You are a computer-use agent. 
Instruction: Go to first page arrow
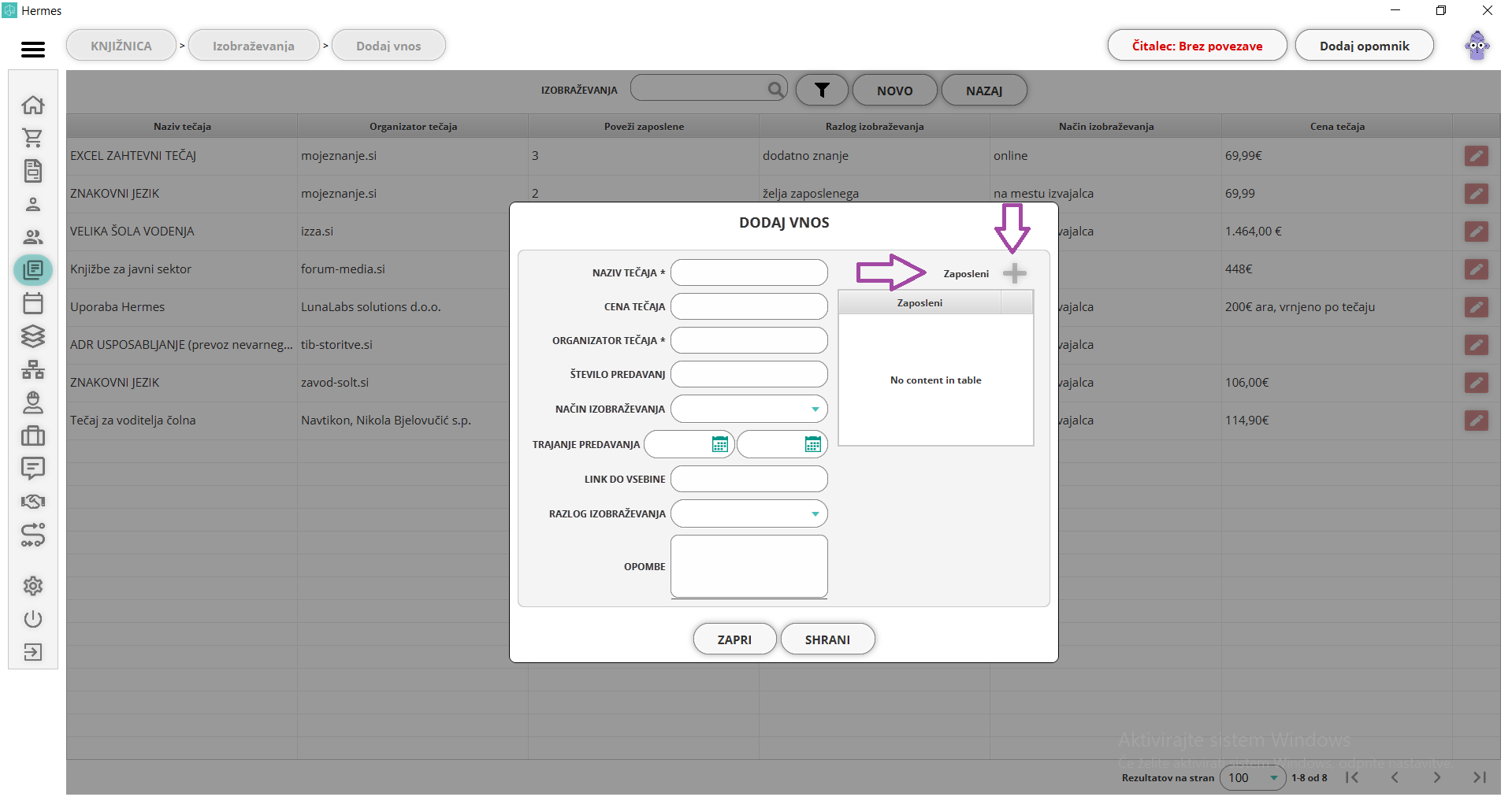pyautogui.click(x=1352, y=778)
